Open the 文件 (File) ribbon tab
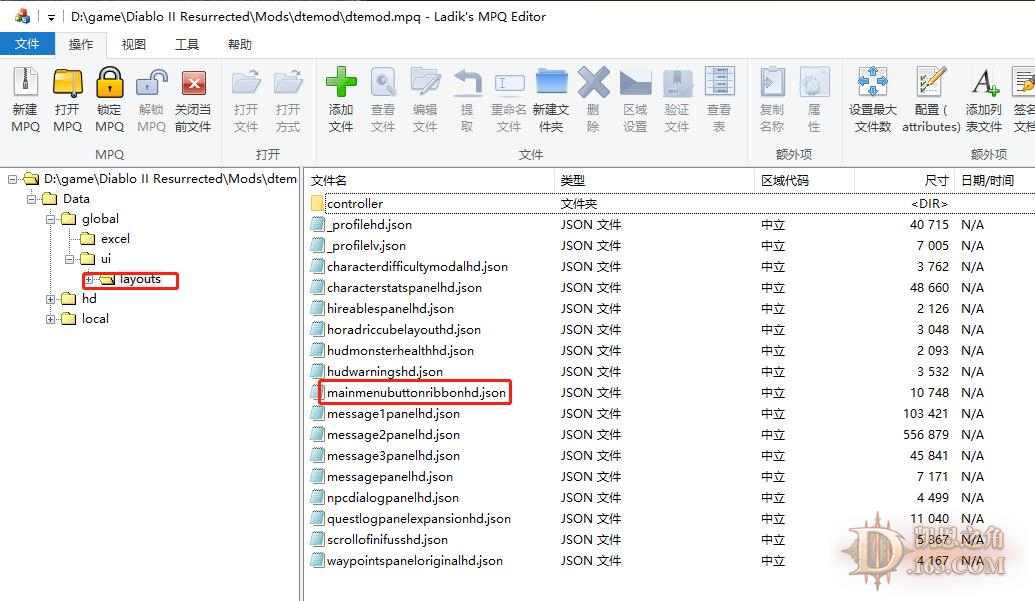The width and height of the screenshot is (1035, 601). [27, 44]
